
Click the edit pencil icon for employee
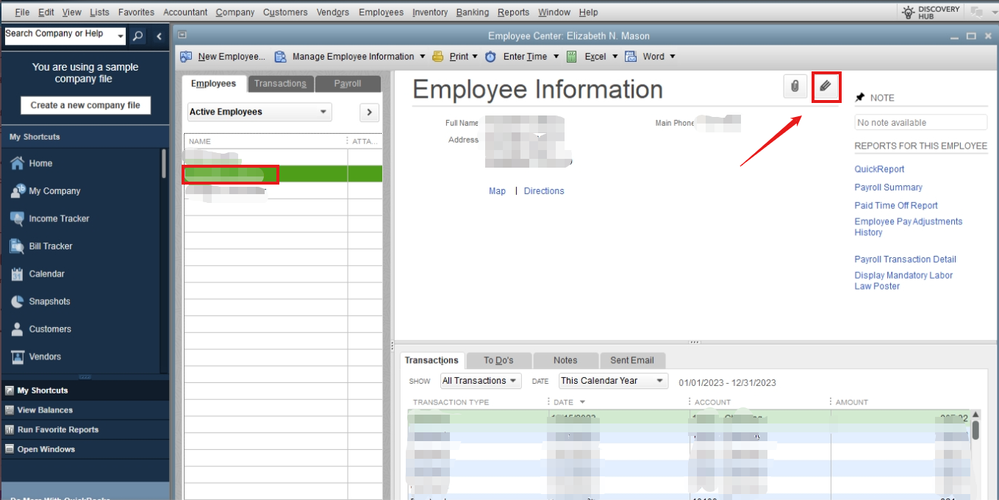pyautogui.click(x=826, y=86)
